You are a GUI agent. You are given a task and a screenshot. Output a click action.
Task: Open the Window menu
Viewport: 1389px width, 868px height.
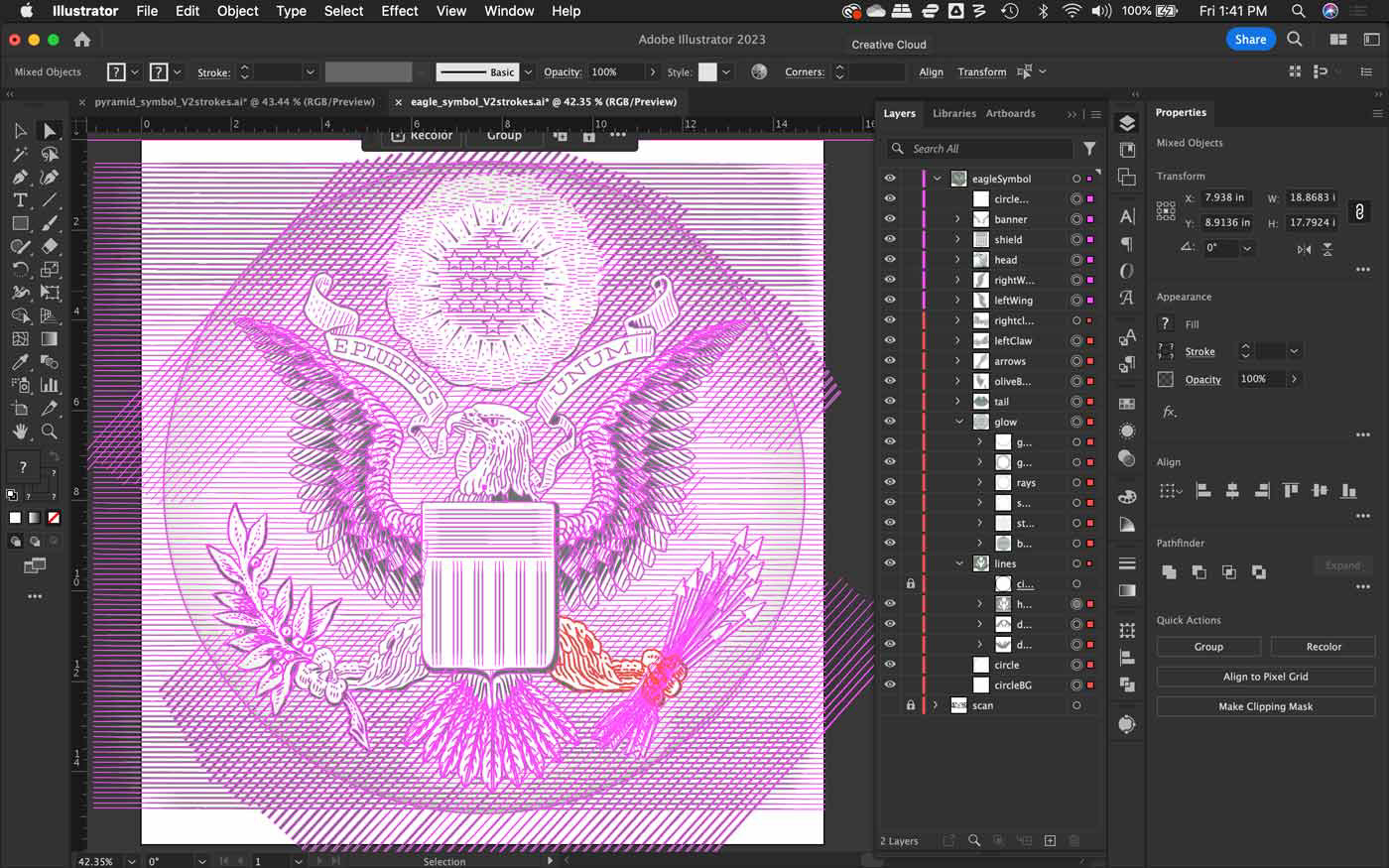[509, 11]
